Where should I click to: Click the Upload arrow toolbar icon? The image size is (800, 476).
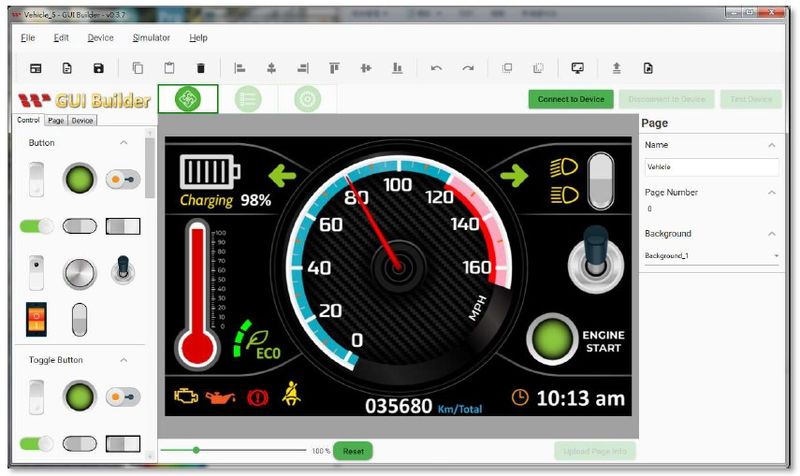(617, 68)
